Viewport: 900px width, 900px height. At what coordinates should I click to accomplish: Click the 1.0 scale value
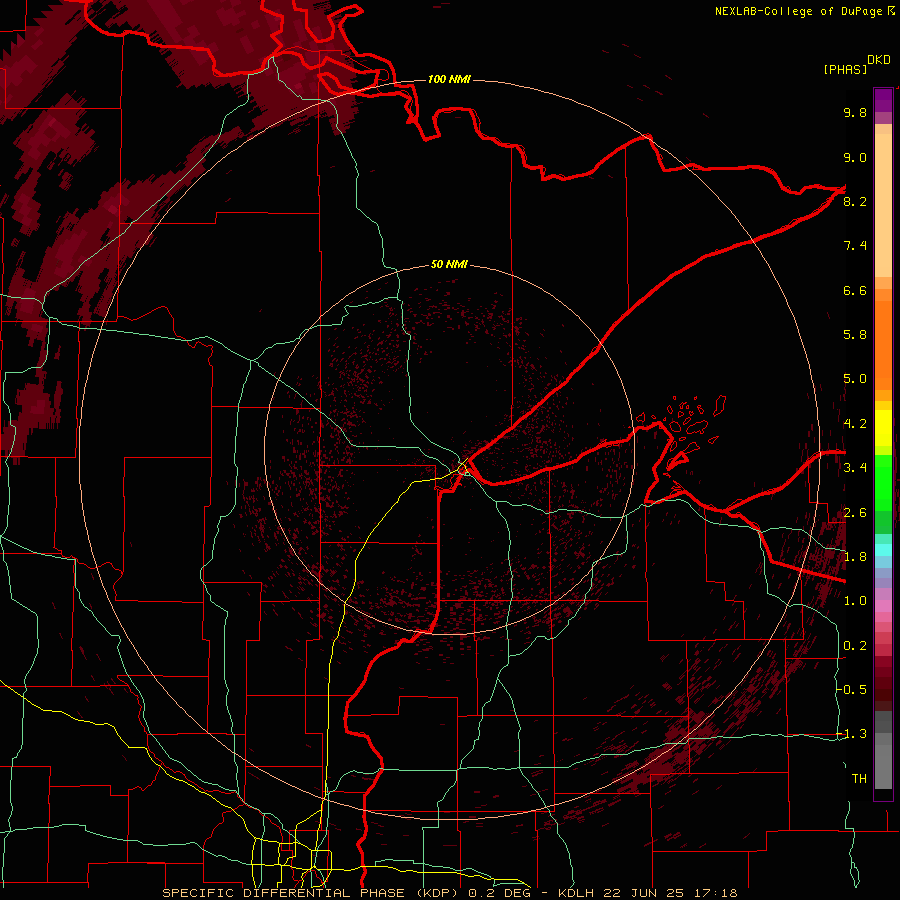point(855,601)
